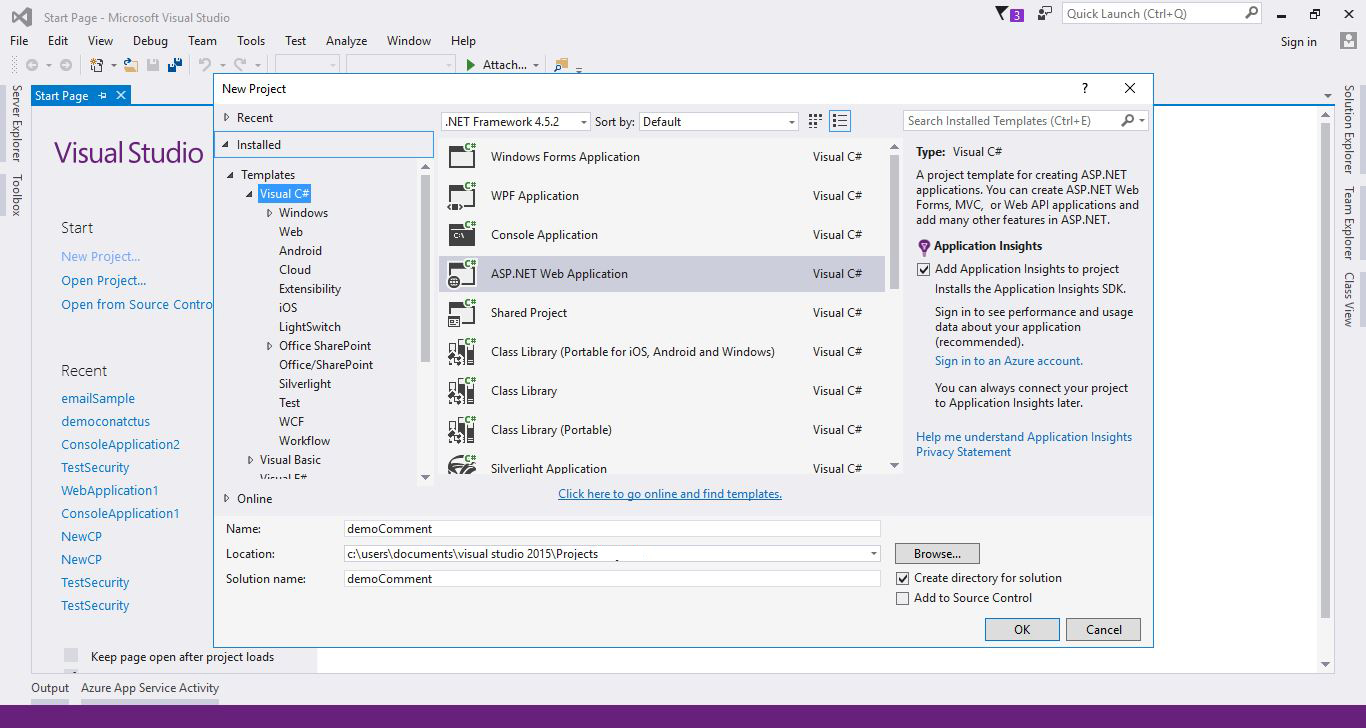Image resolution: width=1366 pixels, height=728 pixels.
Task: Click the Undo toolbar icon
Action: [205, 65]
